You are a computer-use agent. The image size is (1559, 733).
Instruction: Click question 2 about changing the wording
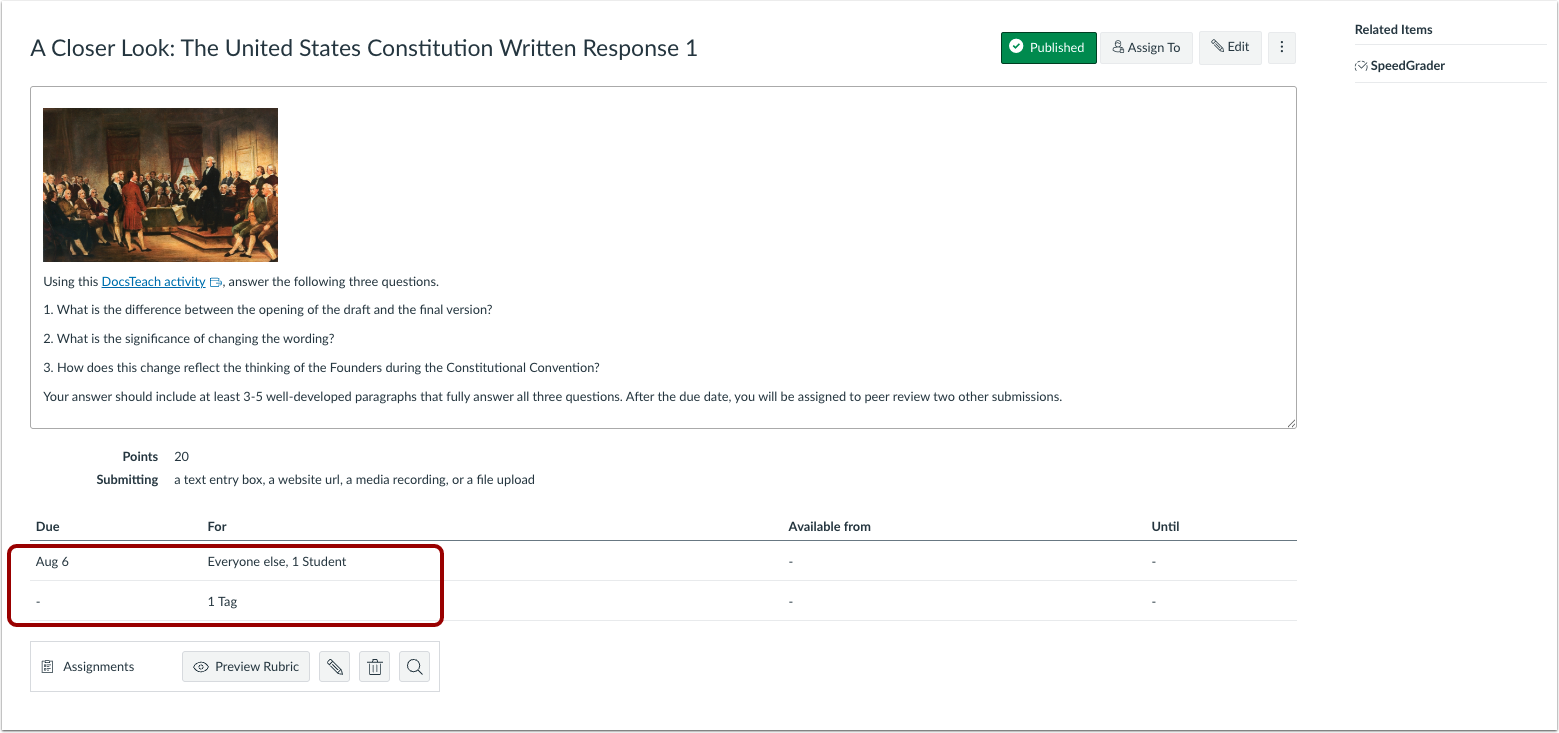pyautogui.click(x=189, y=339)
